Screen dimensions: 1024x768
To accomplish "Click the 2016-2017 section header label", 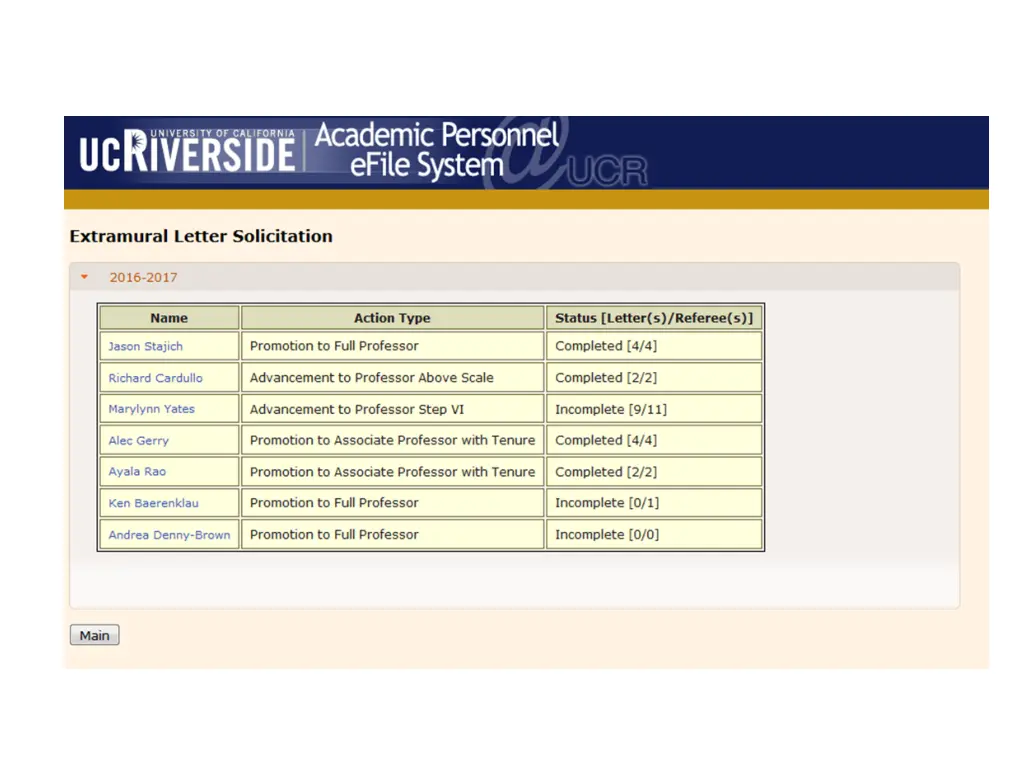I will coord(143,278).
